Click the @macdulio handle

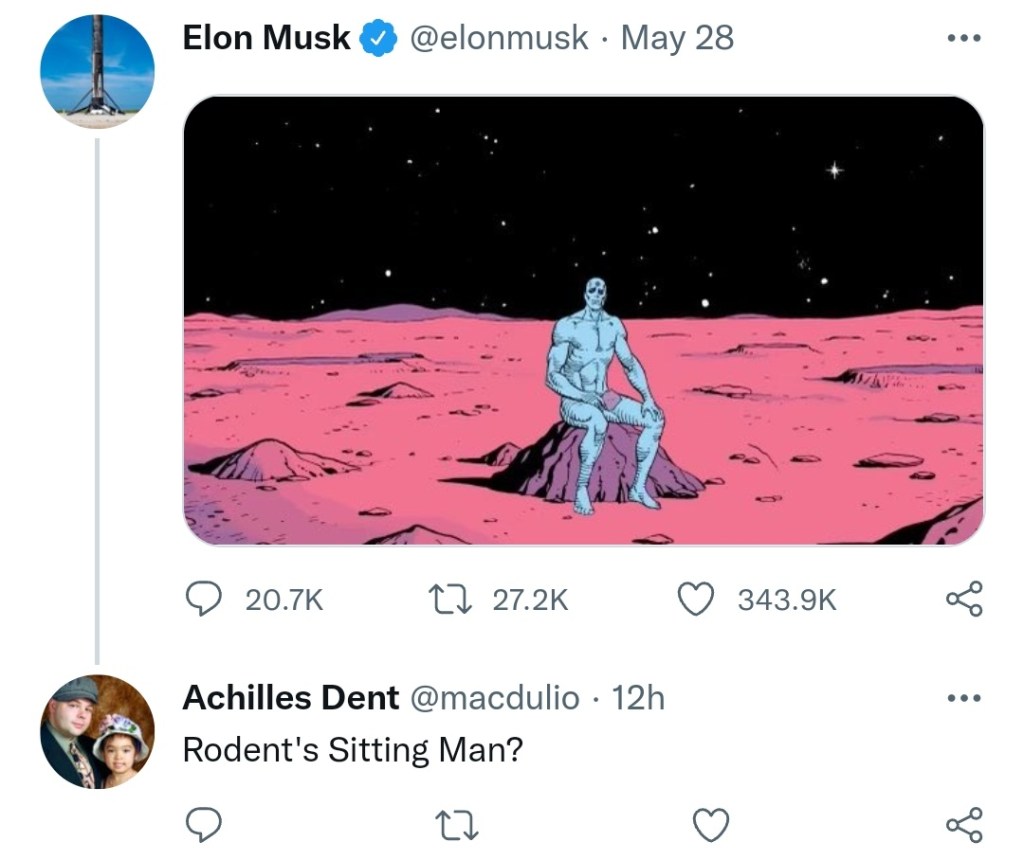[494, 698]
